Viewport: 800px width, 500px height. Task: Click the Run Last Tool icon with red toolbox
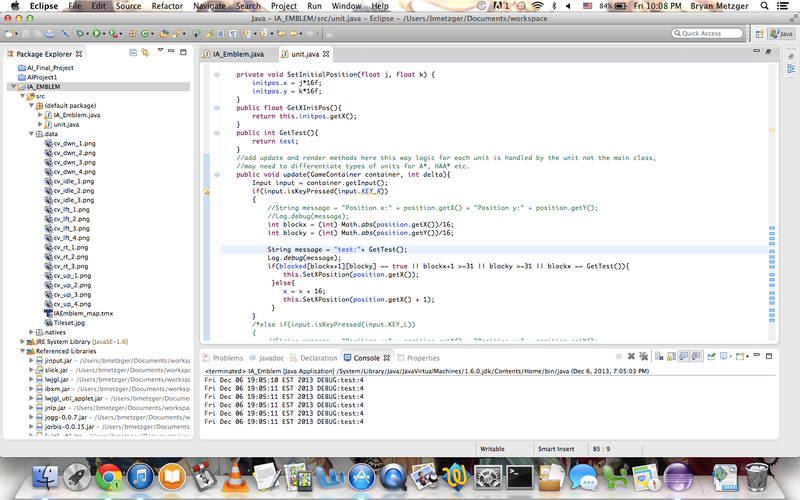113,34
